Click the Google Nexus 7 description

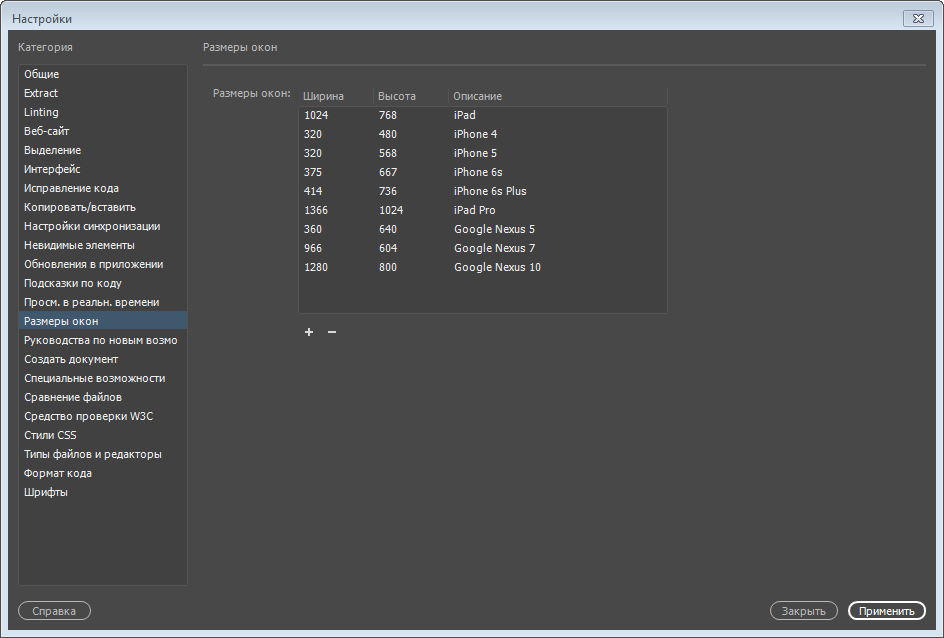click(x=494, y=248)
